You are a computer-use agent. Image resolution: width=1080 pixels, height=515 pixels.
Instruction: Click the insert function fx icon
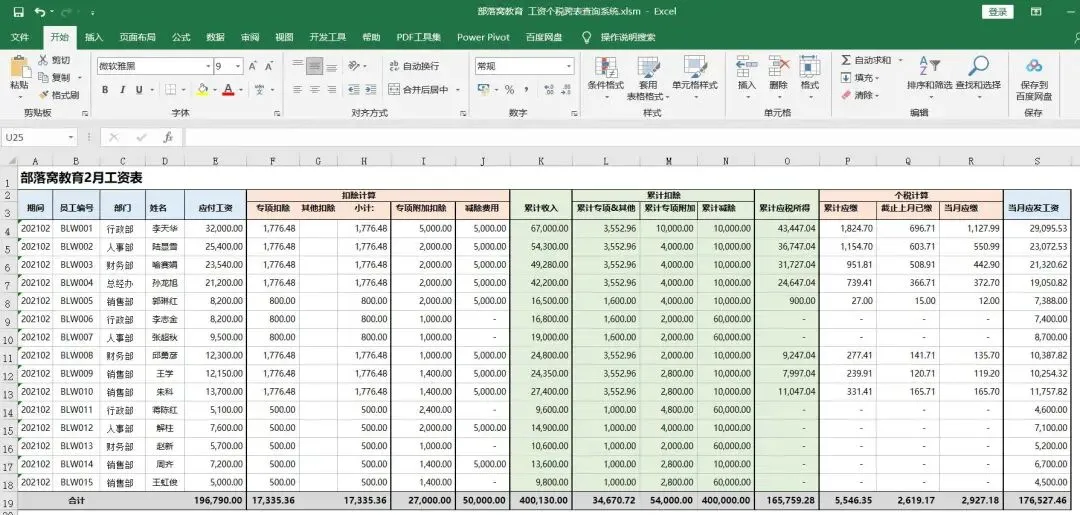(x=168, y=138)
